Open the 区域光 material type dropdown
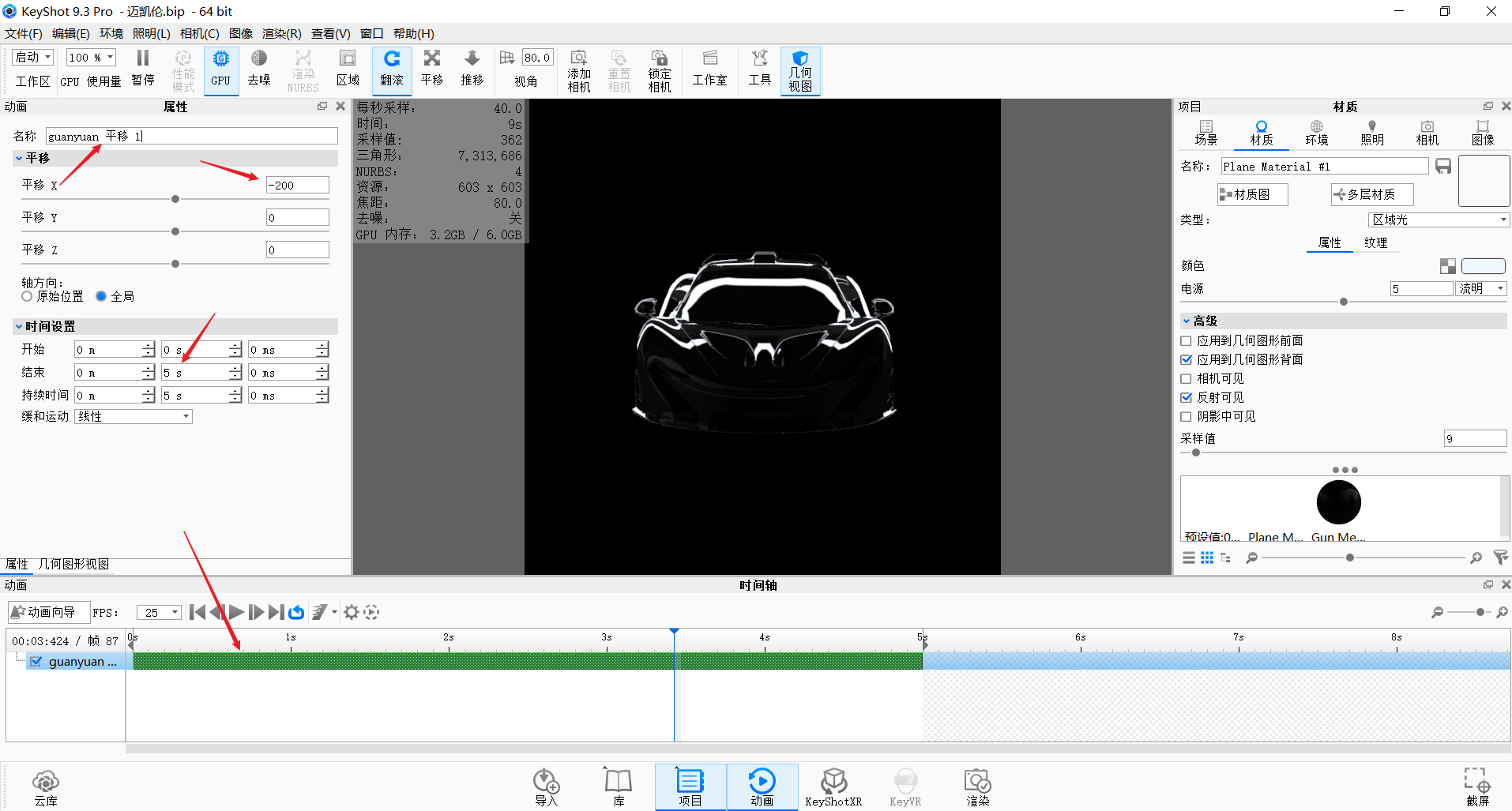The height and width of the screenshot is (811, 1512). tap(1438, 220)
